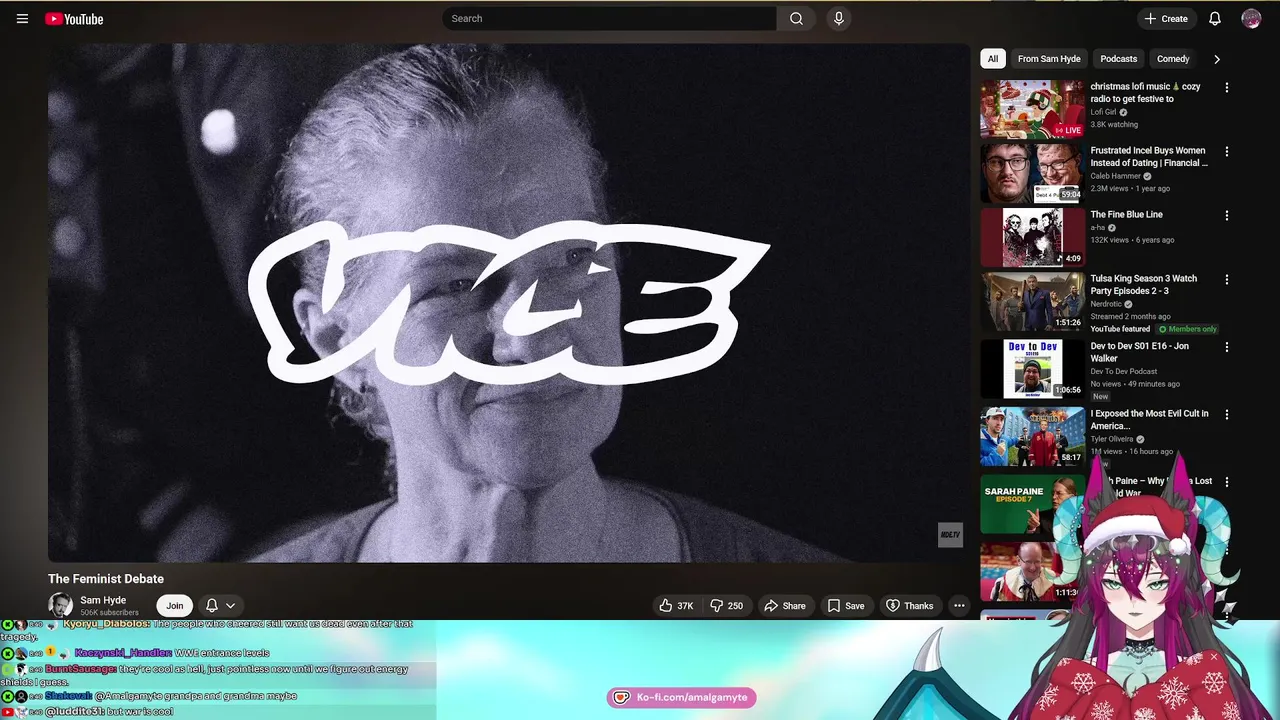Visit the Tyler Oliveira channel name
The image size is (1280, 720).
[1112, 439]
